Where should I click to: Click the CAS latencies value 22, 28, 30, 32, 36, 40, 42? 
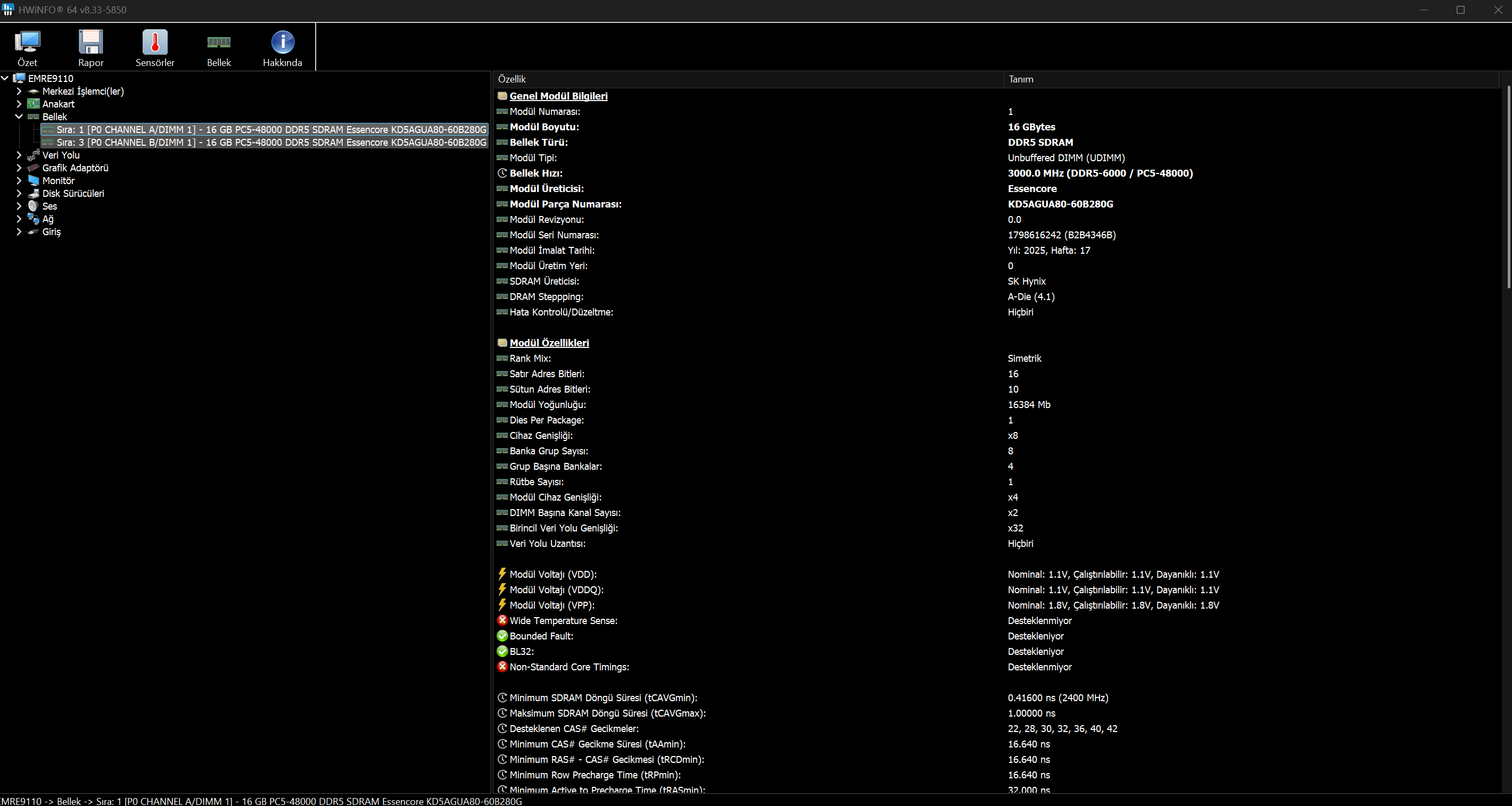click(1062, 728)
